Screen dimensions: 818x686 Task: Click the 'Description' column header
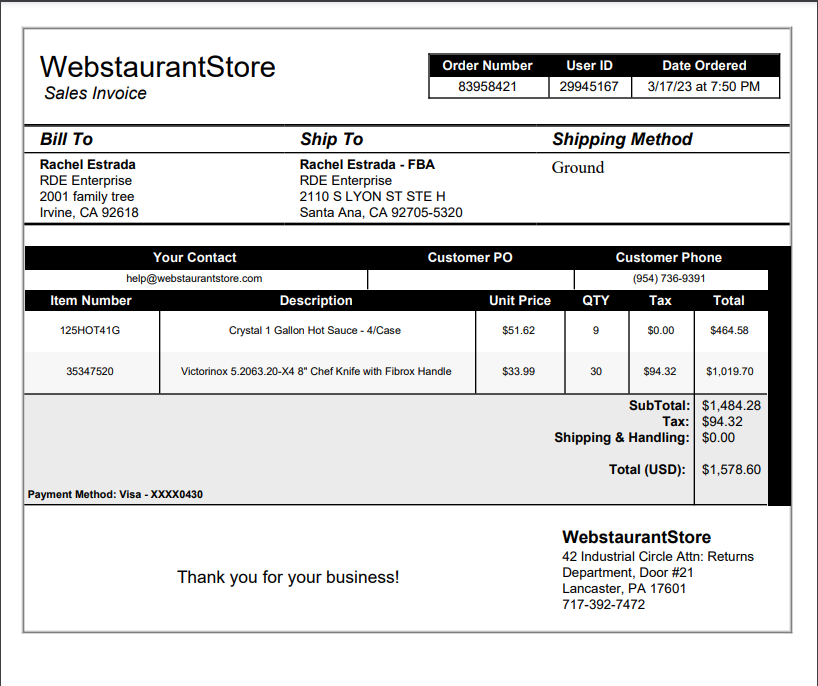pos(316,301)
